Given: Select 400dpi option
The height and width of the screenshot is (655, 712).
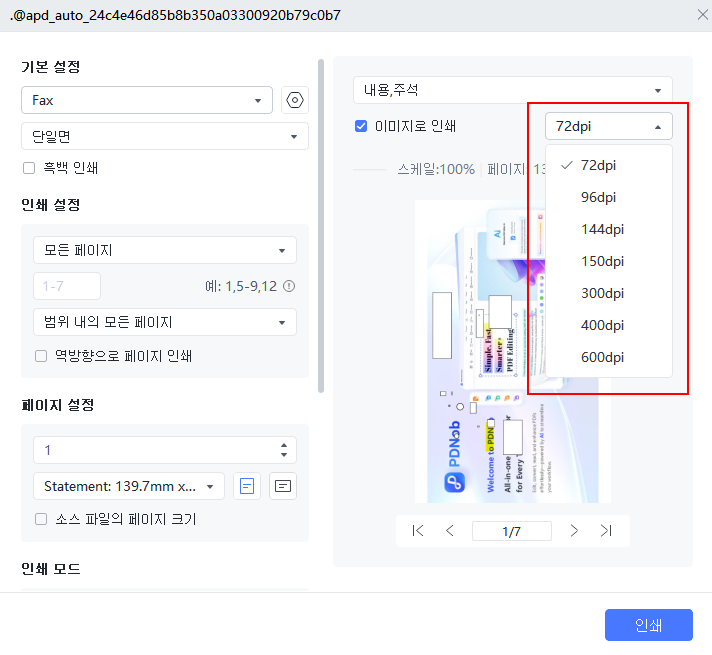Looking at the screenshot, I should click(x=608, y=325).
